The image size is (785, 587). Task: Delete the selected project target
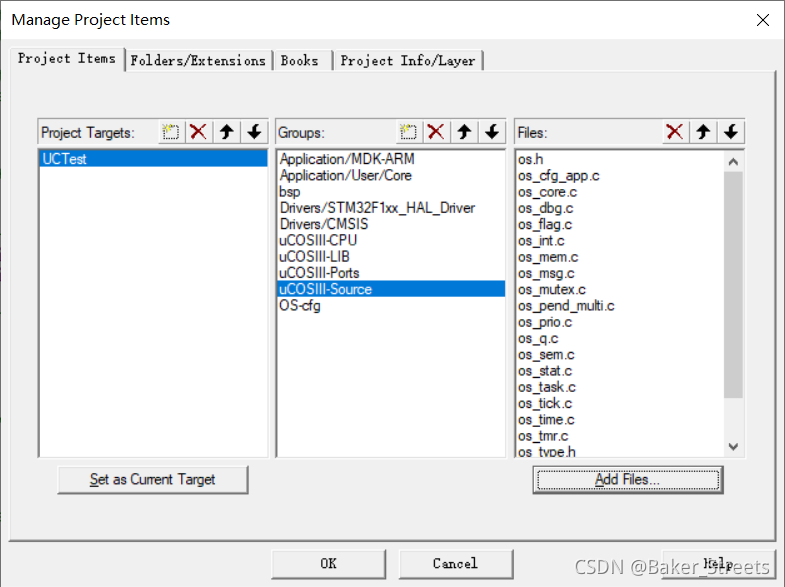coord(199,132)
